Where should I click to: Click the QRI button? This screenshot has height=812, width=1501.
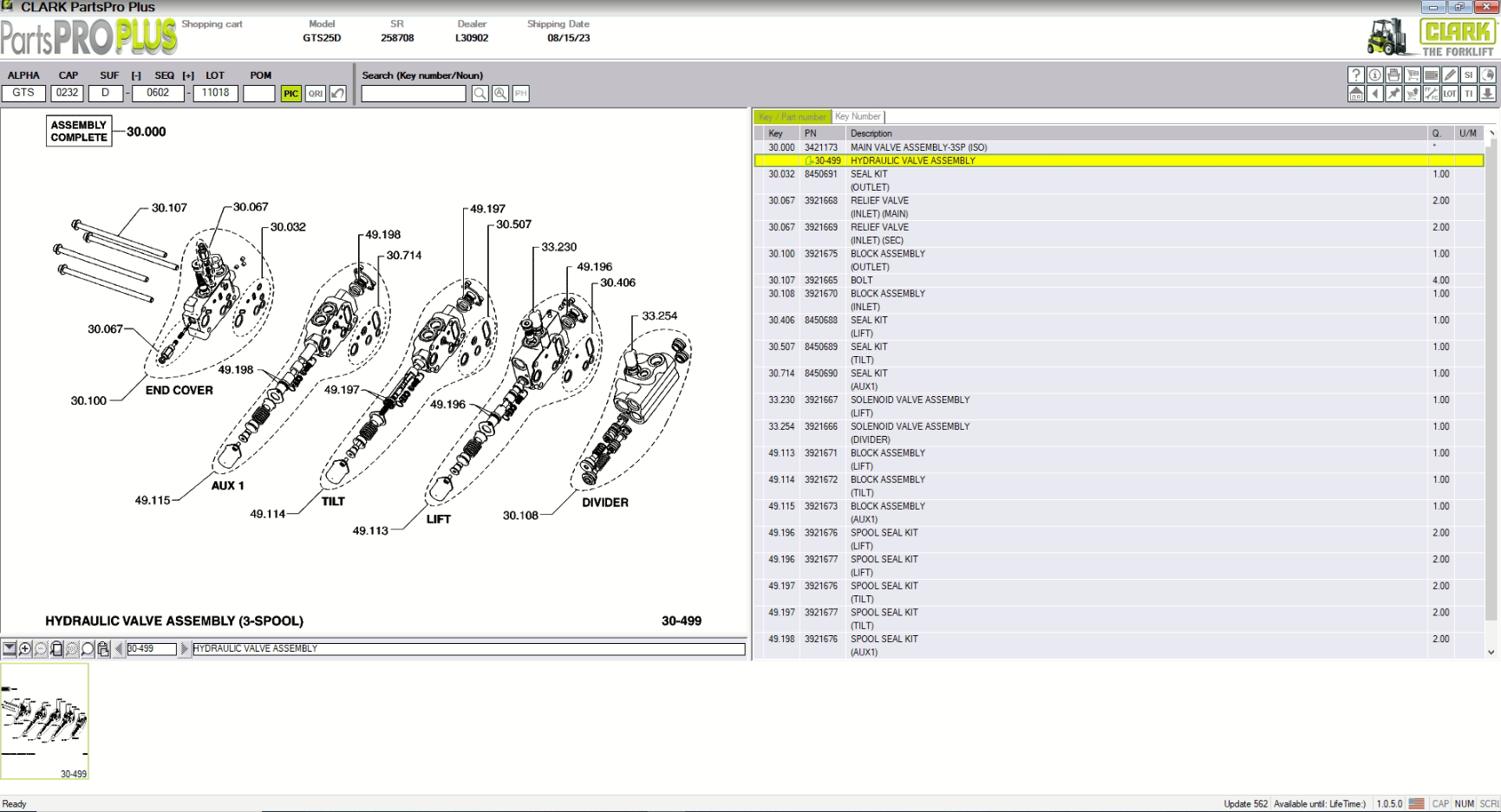[316, 94]
